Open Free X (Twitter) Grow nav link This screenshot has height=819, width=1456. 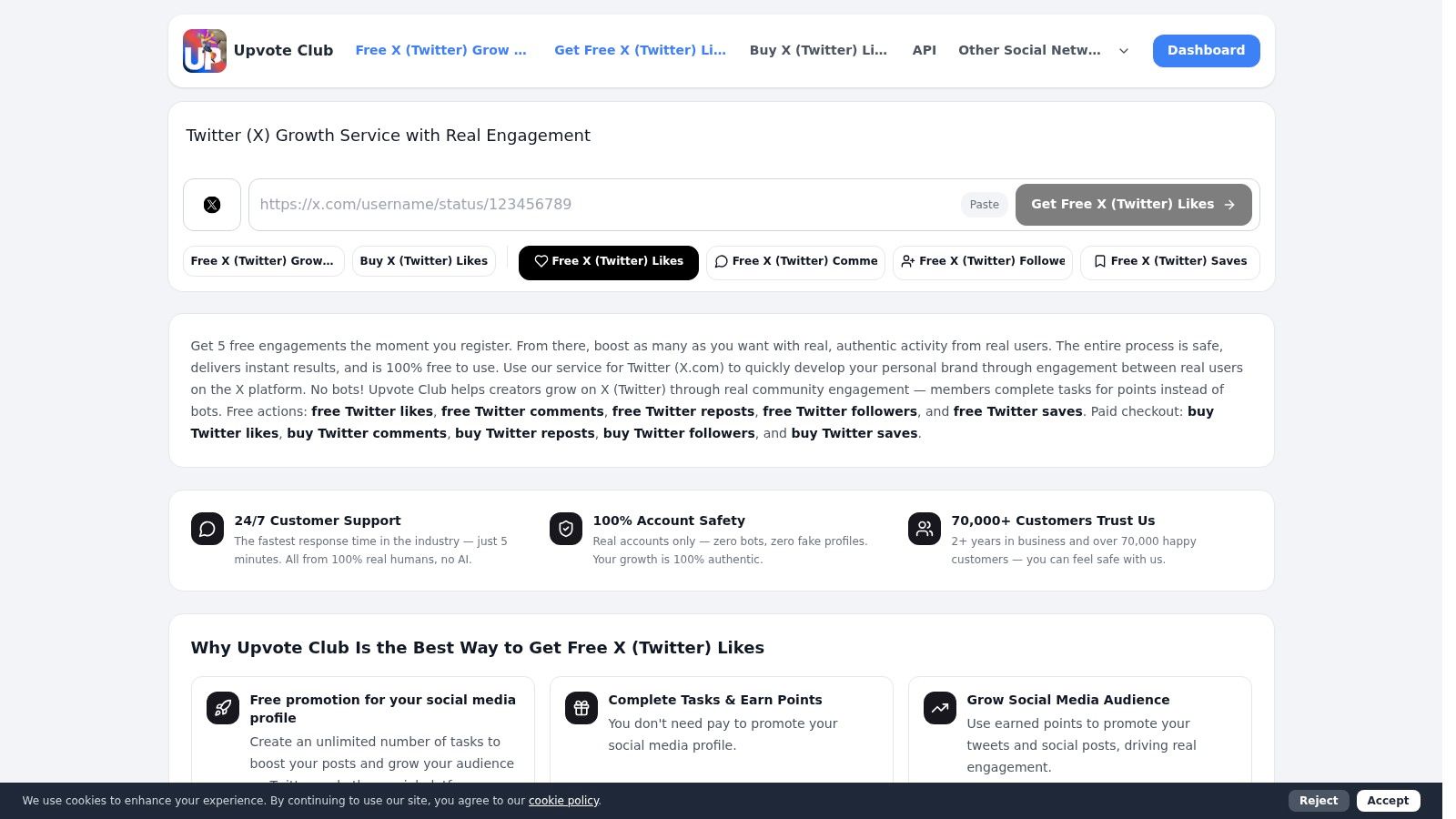point(441,51)
